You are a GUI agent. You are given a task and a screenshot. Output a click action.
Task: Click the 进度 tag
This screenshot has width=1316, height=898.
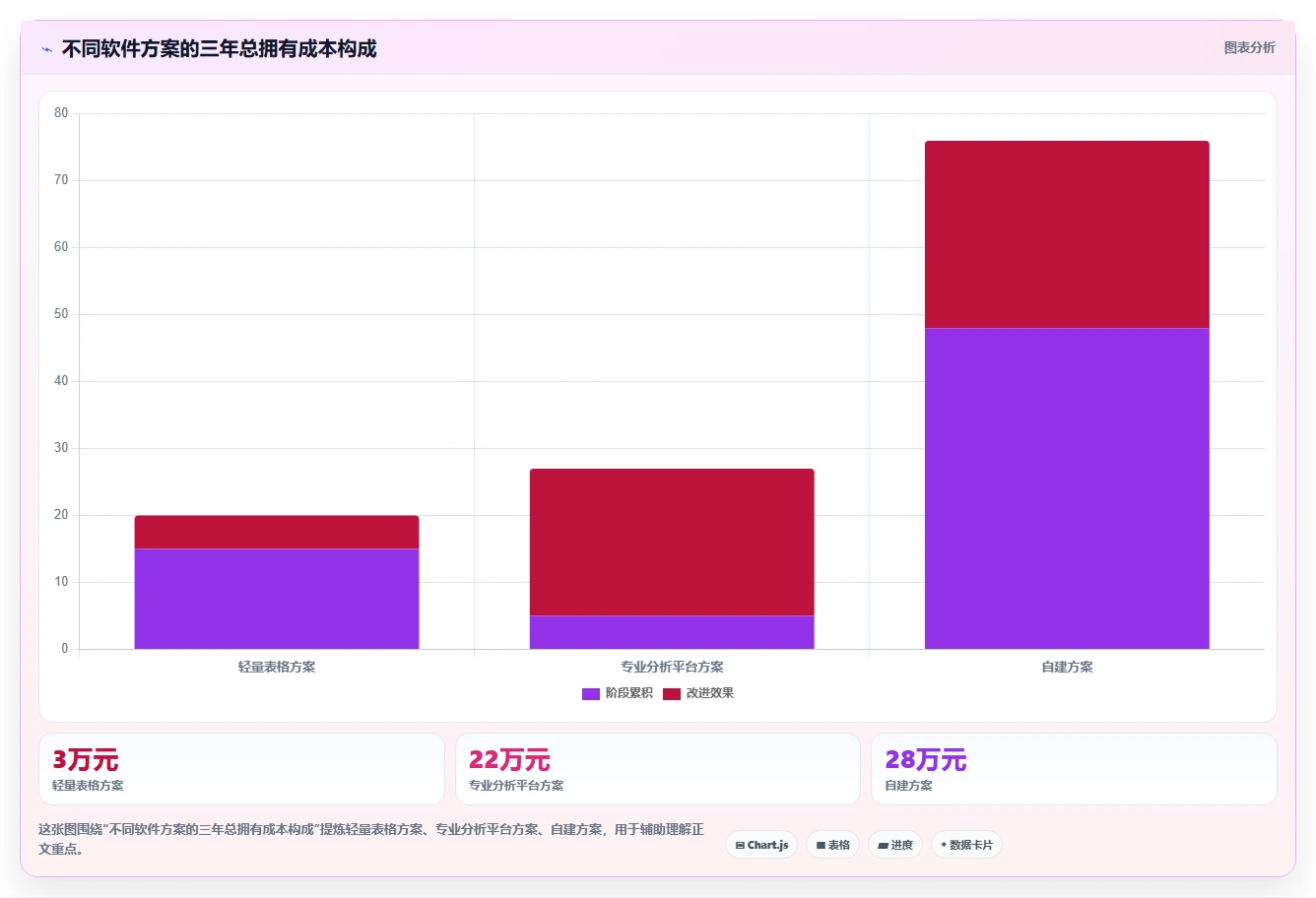[x=894, y=845]
